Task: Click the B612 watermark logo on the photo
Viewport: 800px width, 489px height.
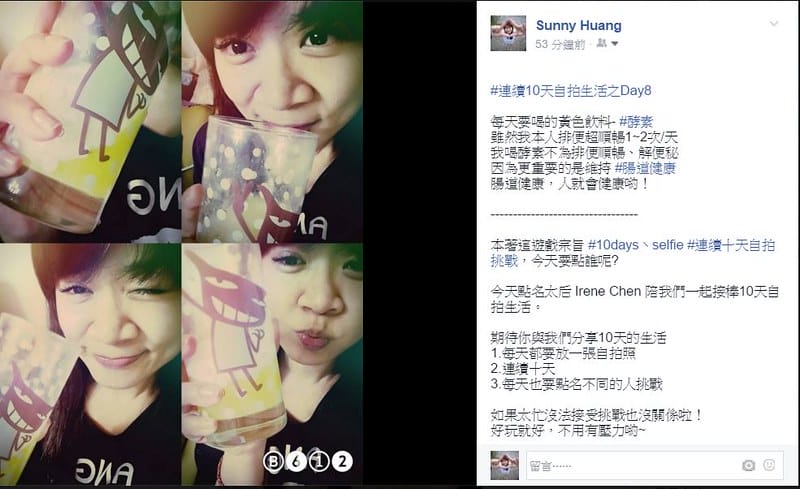Action: (x=308, y=461)
